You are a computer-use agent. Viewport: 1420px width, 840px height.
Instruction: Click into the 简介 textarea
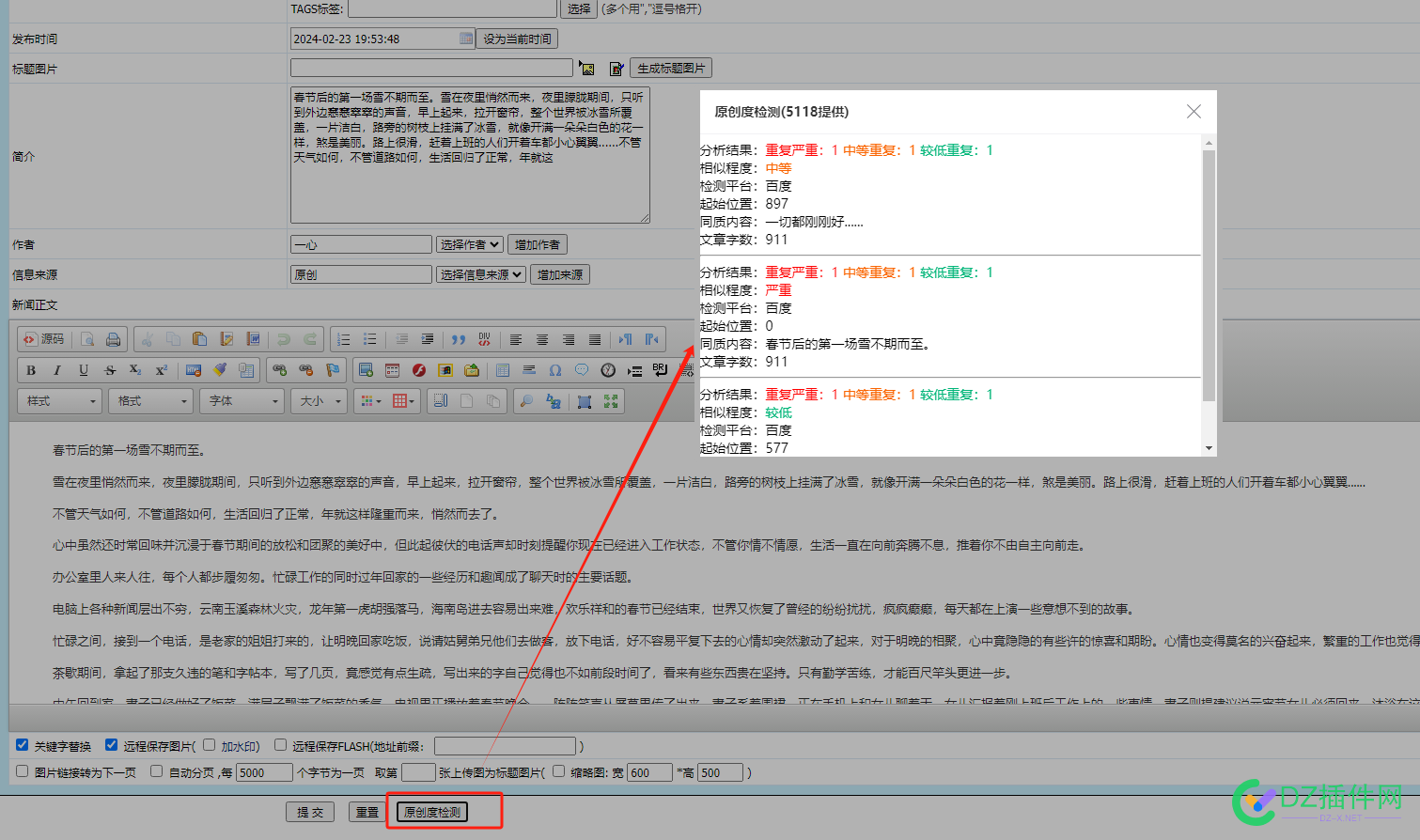tap(470, 155)
